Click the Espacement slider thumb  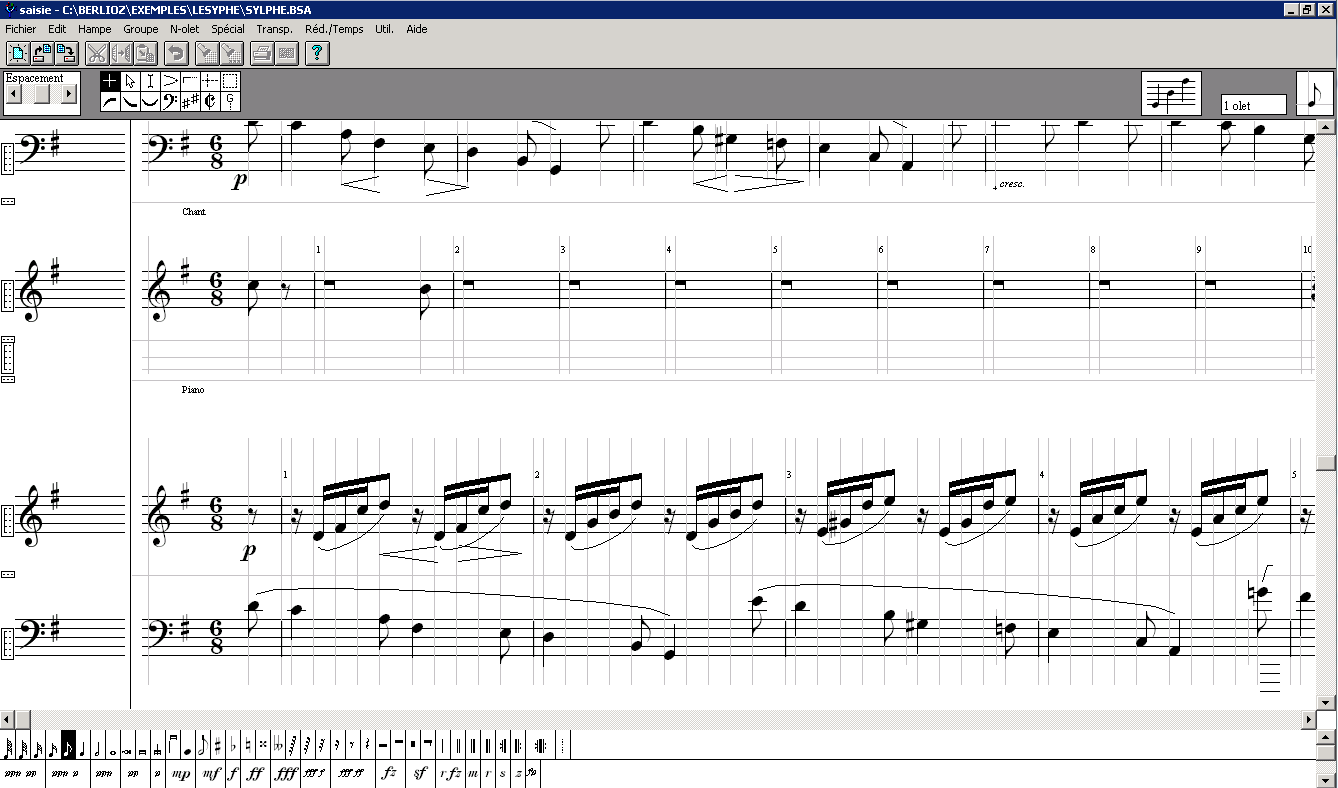click(x=41, y=94)
